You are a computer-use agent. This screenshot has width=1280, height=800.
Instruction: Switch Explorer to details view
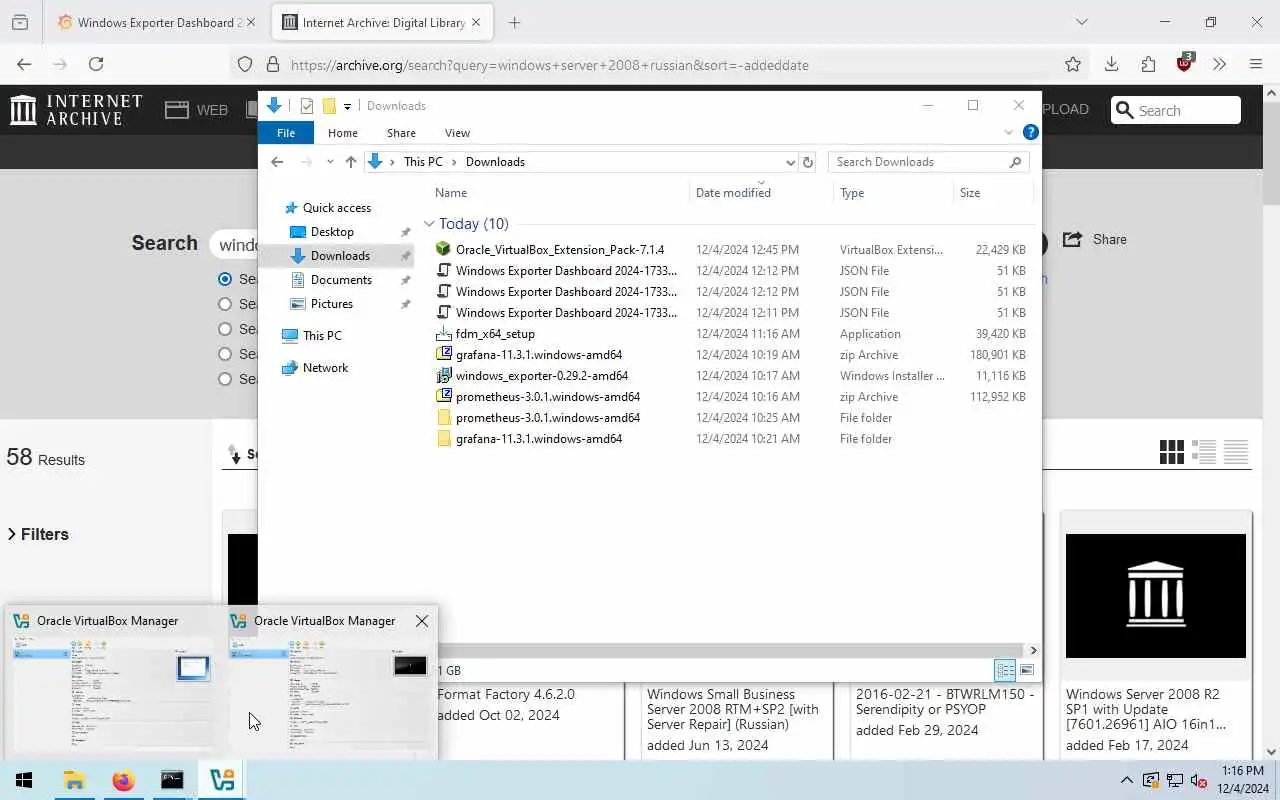point(1005,670)
